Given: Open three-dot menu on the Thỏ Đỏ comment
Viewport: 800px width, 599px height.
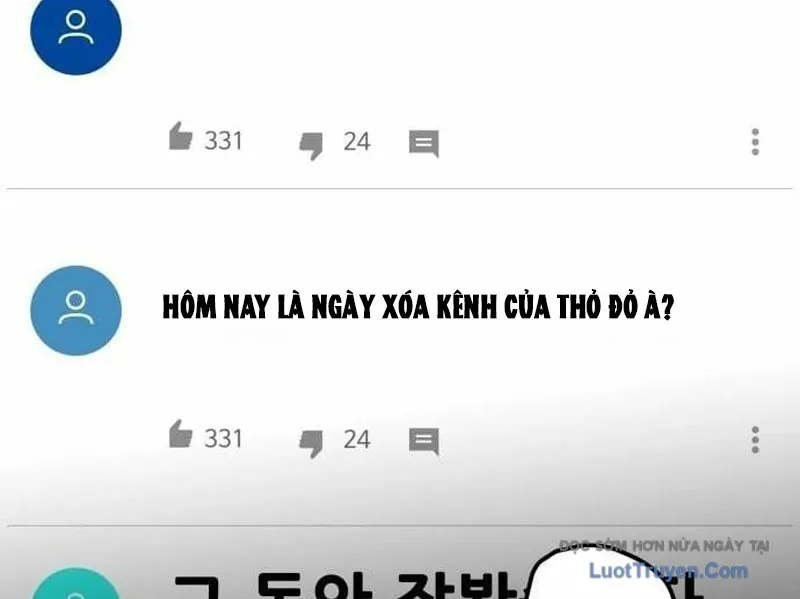Looking at the screenshot, I should pos(755,440).
